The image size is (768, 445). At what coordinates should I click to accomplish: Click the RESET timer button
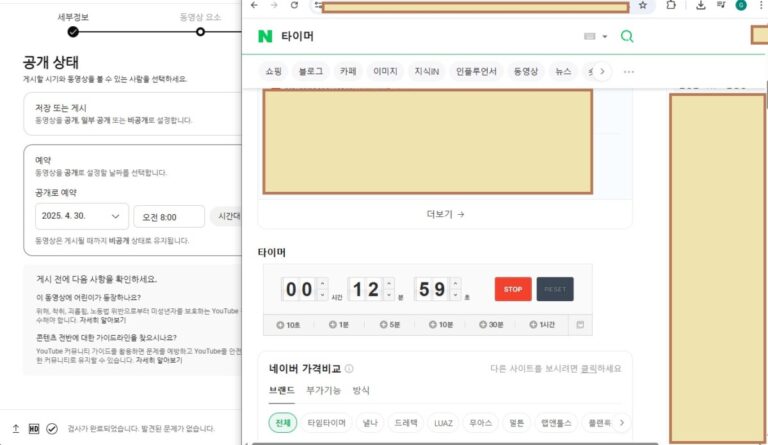tap(555, 289)
